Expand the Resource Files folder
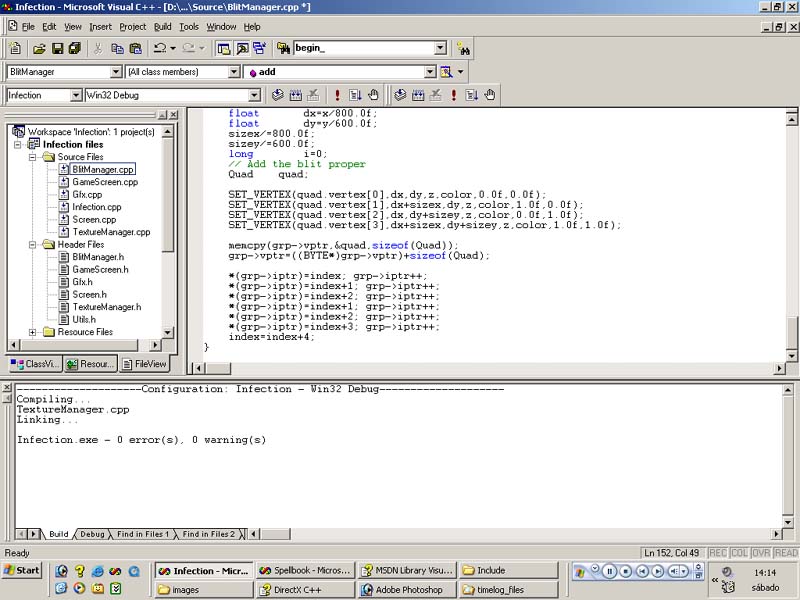The width and height of the screenshot is (800, 600). [32, 333]
